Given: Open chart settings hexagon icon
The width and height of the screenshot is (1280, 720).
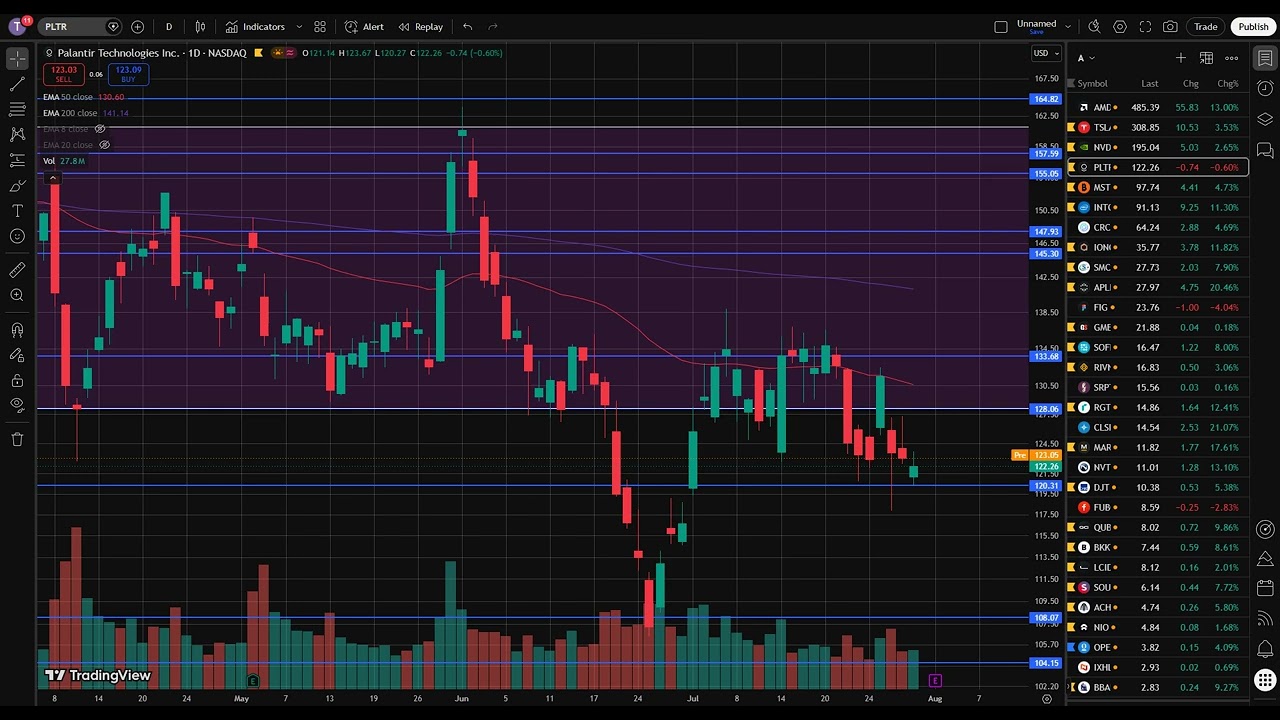Looking at the screenshot, I should pos(1120,27).
